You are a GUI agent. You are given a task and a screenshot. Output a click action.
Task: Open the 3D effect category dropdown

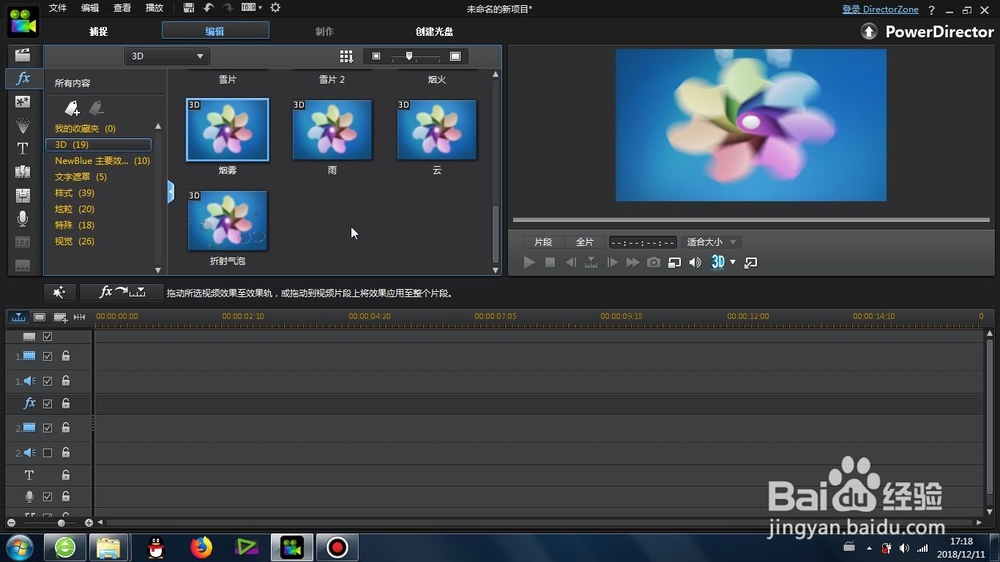(166, 56)
